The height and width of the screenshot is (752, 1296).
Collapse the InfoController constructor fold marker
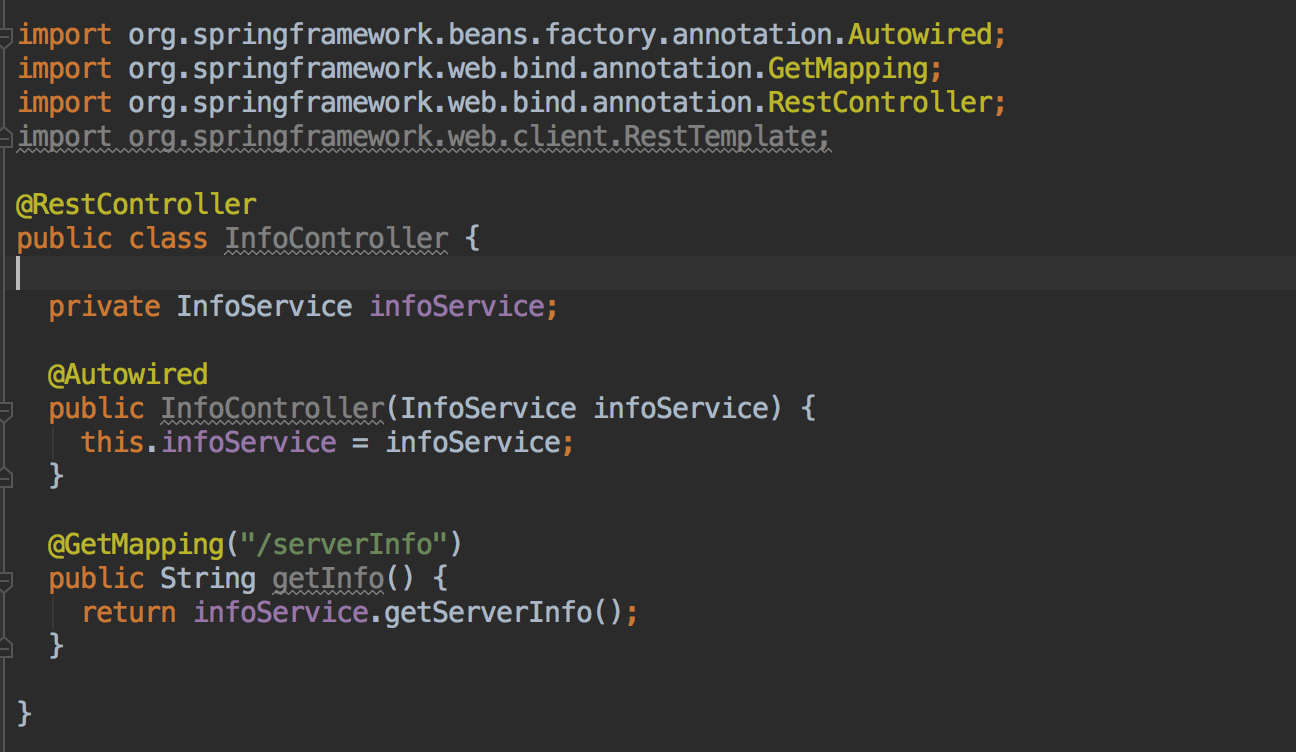click(6, 409)
